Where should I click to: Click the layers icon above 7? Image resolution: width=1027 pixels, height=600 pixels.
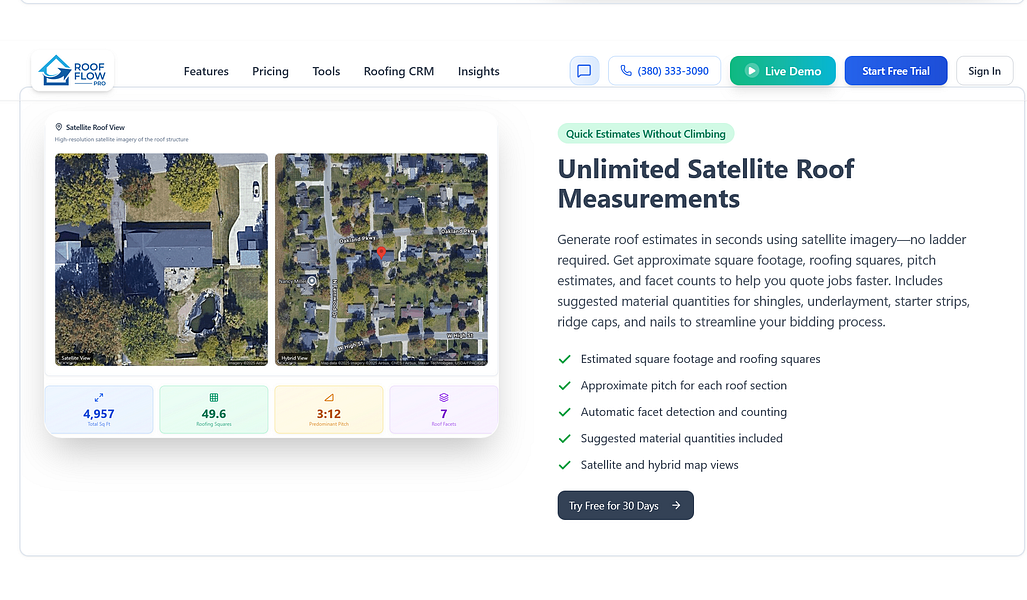[443, 398]
